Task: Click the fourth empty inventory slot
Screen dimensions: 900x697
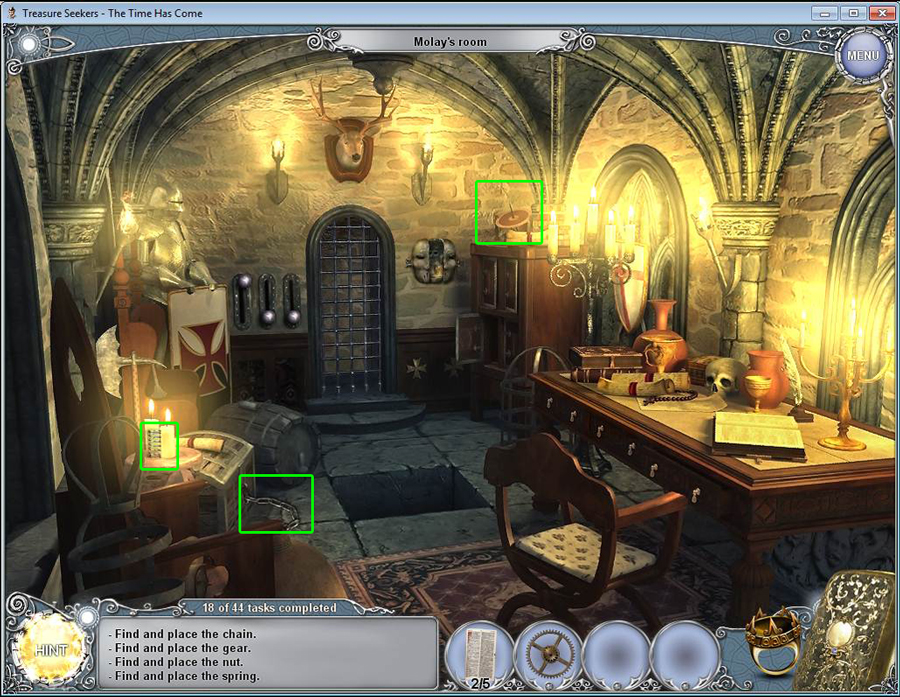Action: tap(684, 654)
